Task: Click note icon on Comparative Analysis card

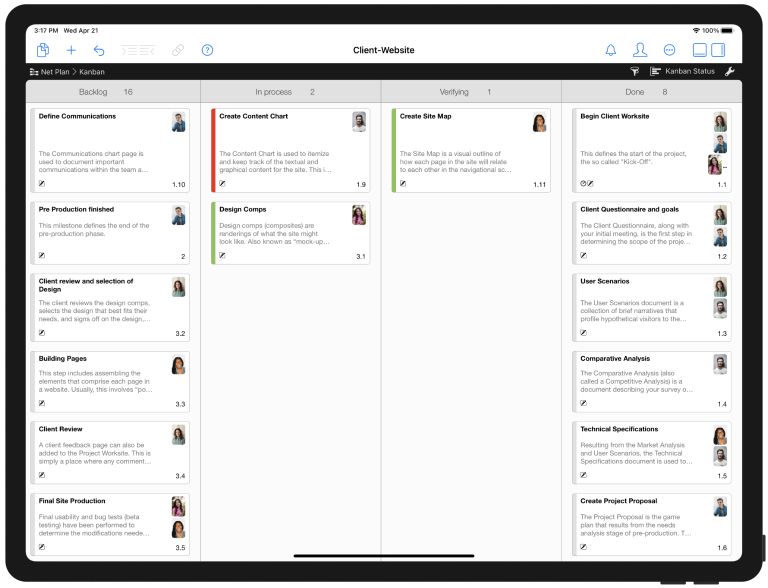Action: click(583, 403)
